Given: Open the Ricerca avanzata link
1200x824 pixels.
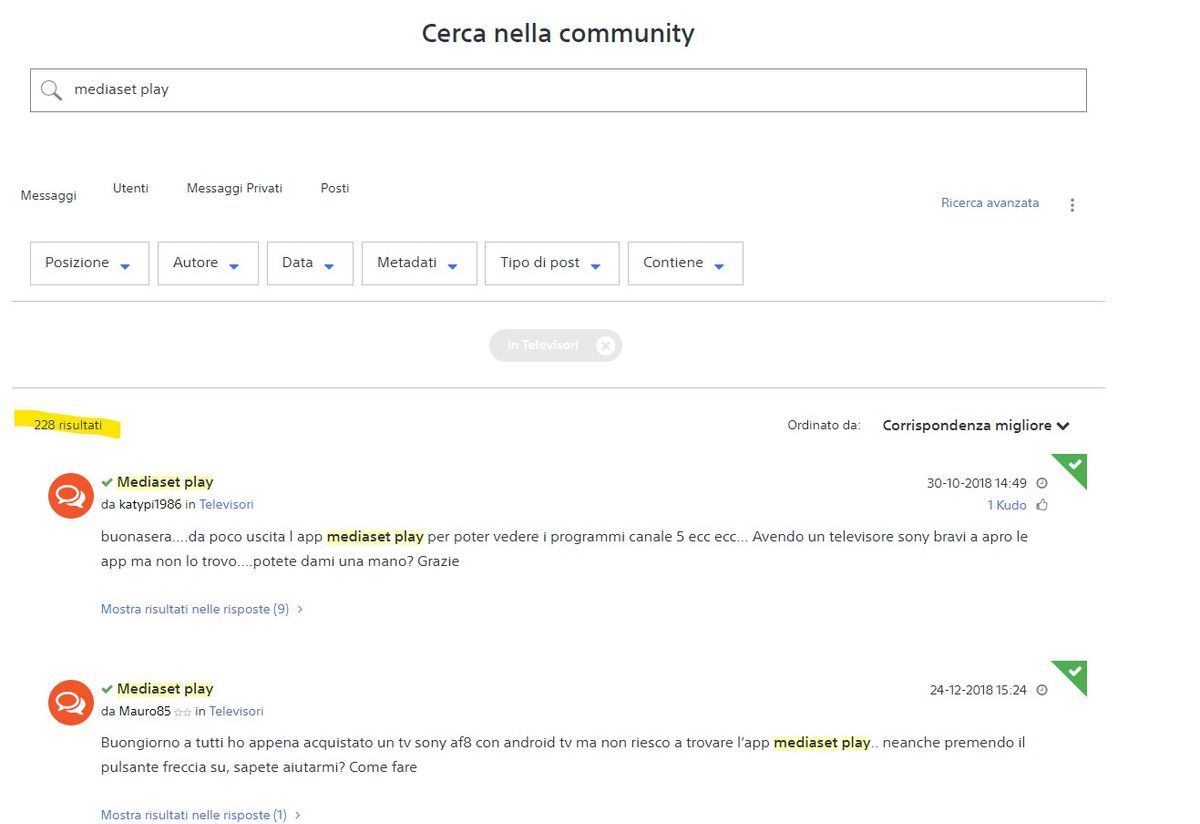Looking at the screenshot, I should pos(989,203).
